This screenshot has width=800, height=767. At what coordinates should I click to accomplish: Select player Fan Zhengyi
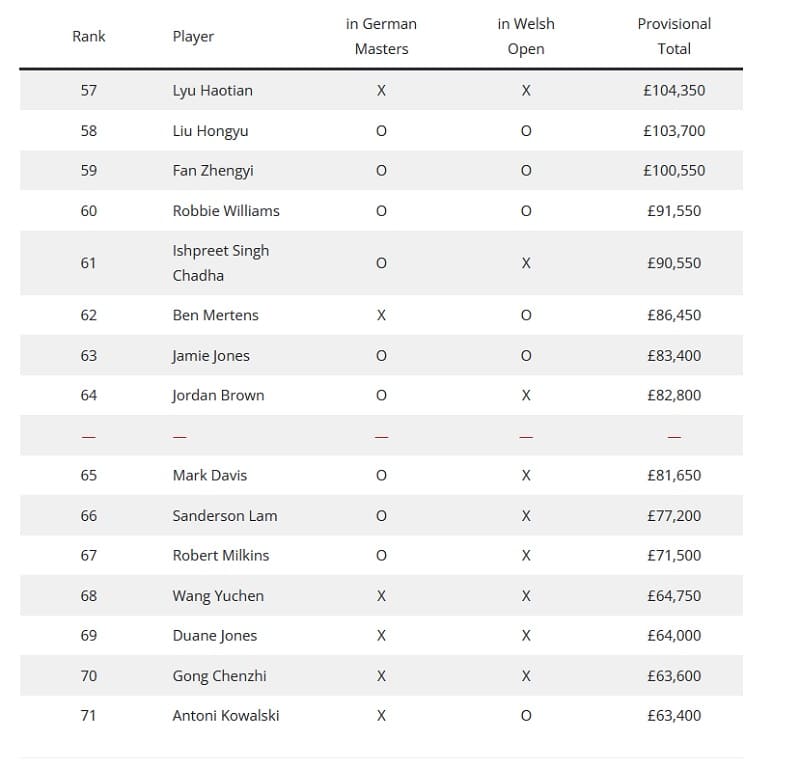pyautogui.click(x=213, y=170)
